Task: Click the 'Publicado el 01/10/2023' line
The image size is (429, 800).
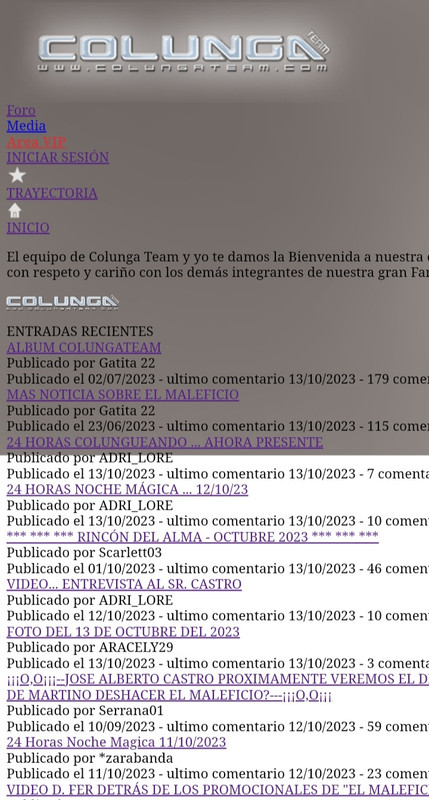Action: point(217,568)
